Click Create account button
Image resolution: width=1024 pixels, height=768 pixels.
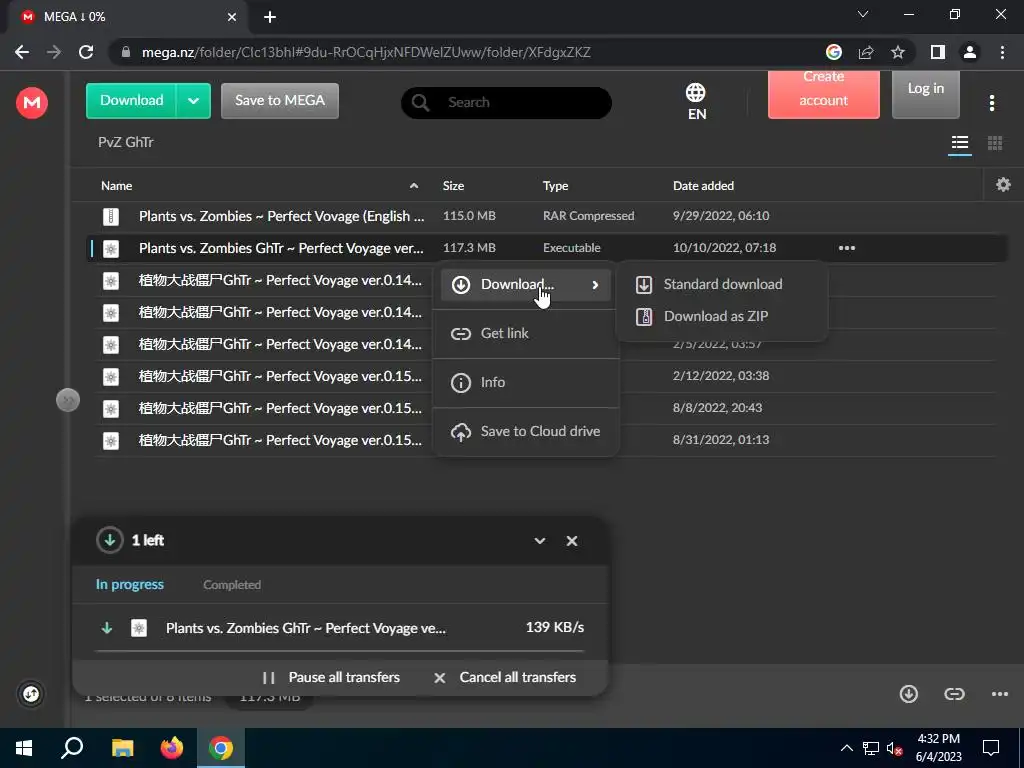[x=824, y=95]
